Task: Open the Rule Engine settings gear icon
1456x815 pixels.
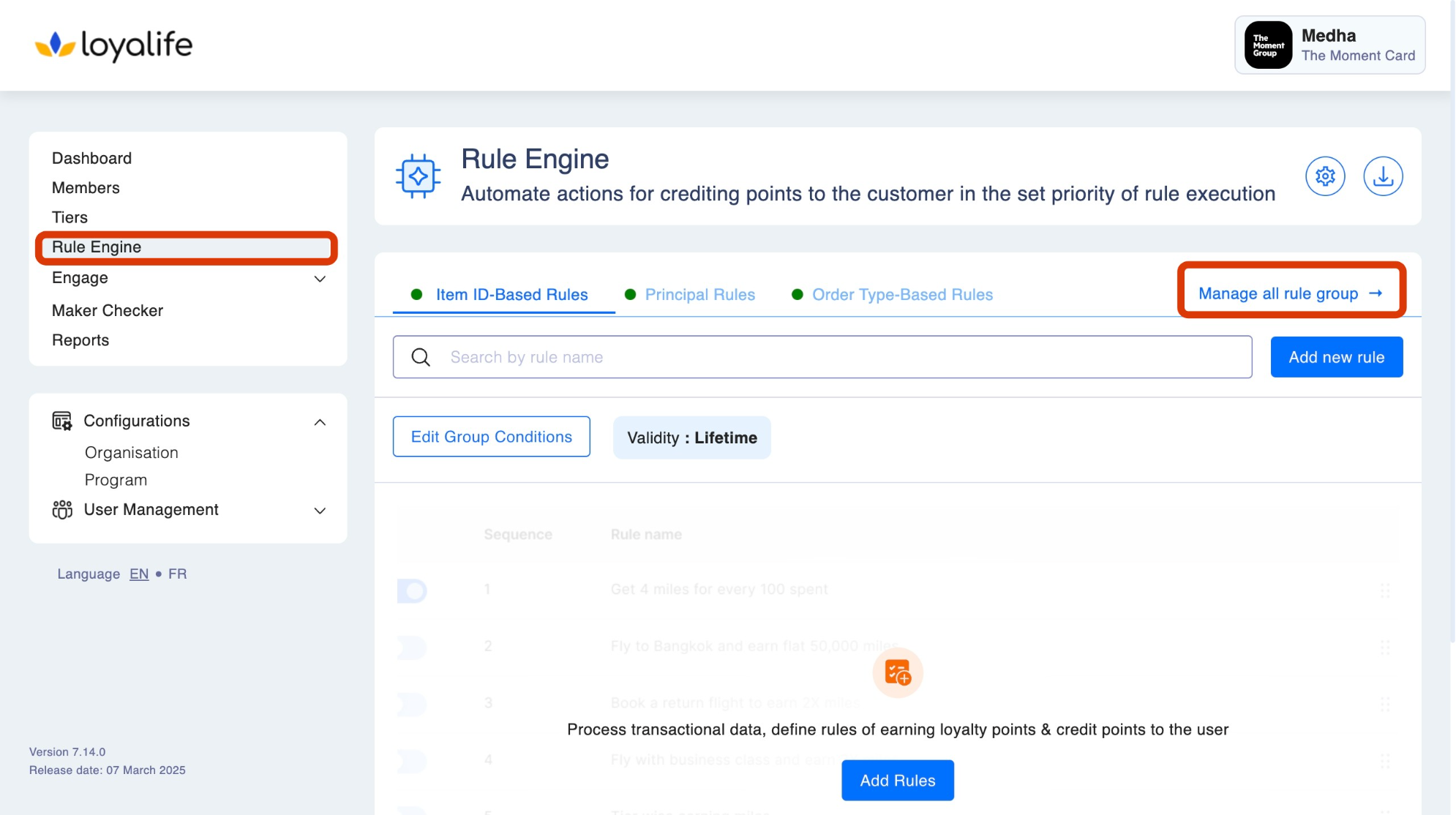Action: coord(1325,176)
